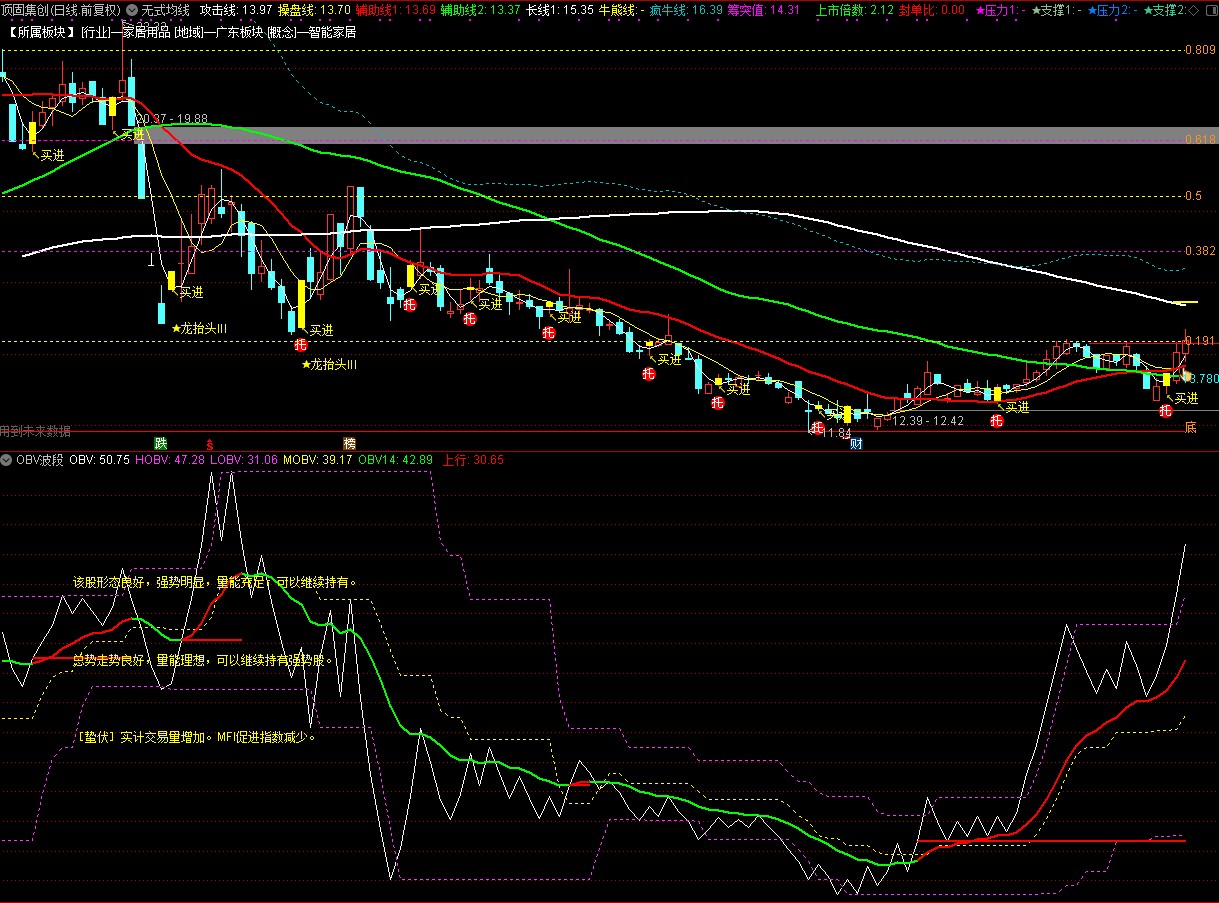Click the diamond icon at top right

click(1192, 10)
